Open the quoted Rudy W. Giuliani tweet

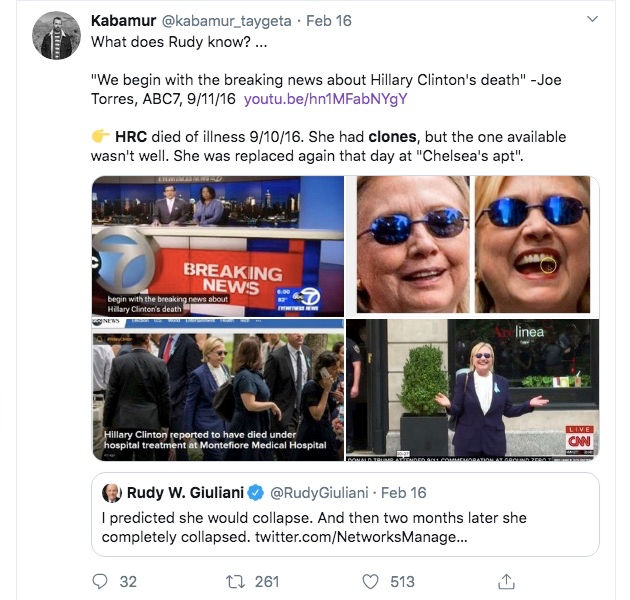click(345, 515)
